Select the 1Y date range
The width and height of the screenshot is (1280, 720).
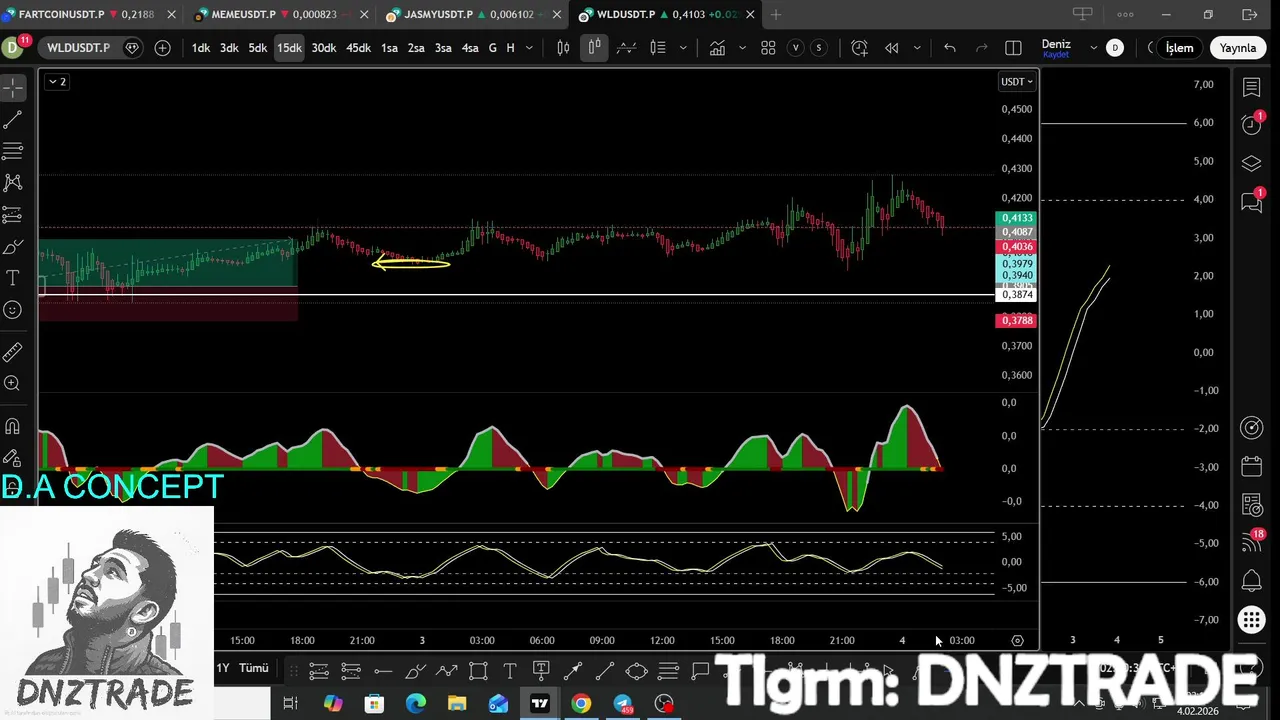[x=223, y=668]
